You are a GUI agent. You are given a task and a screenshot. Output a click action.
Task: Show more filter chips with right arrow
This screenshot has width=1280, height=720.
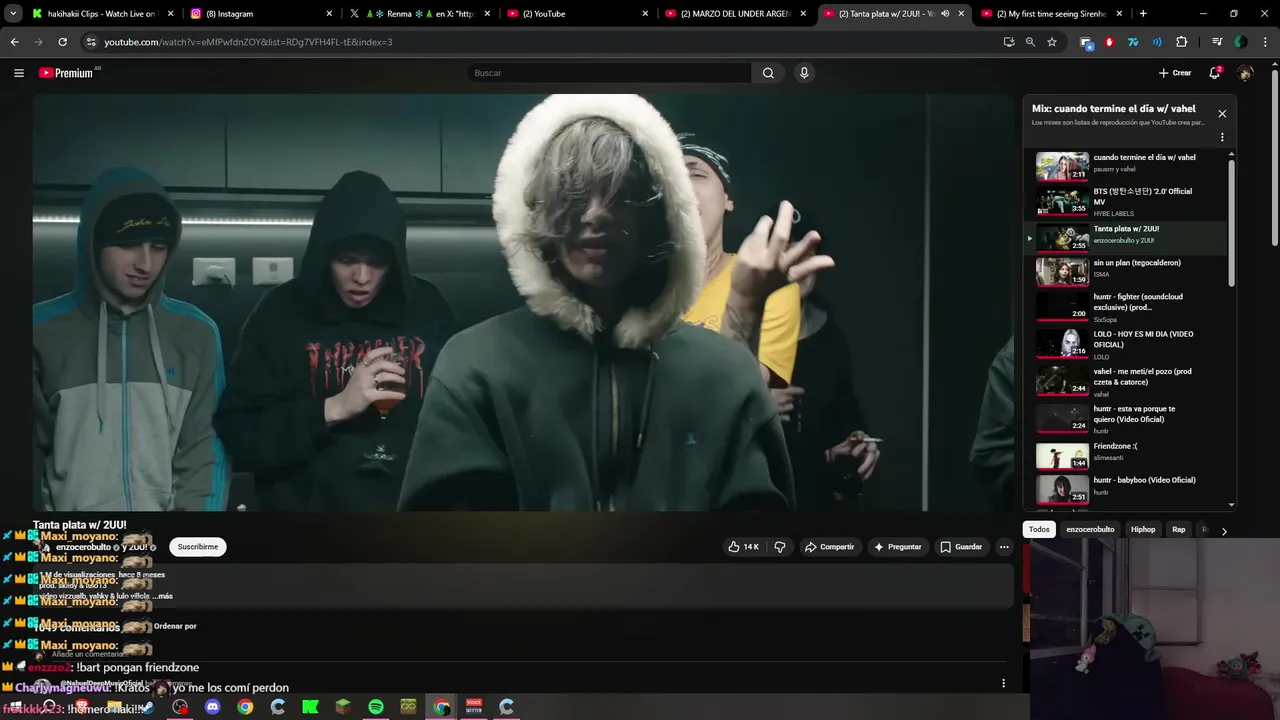coord(1224,531)
